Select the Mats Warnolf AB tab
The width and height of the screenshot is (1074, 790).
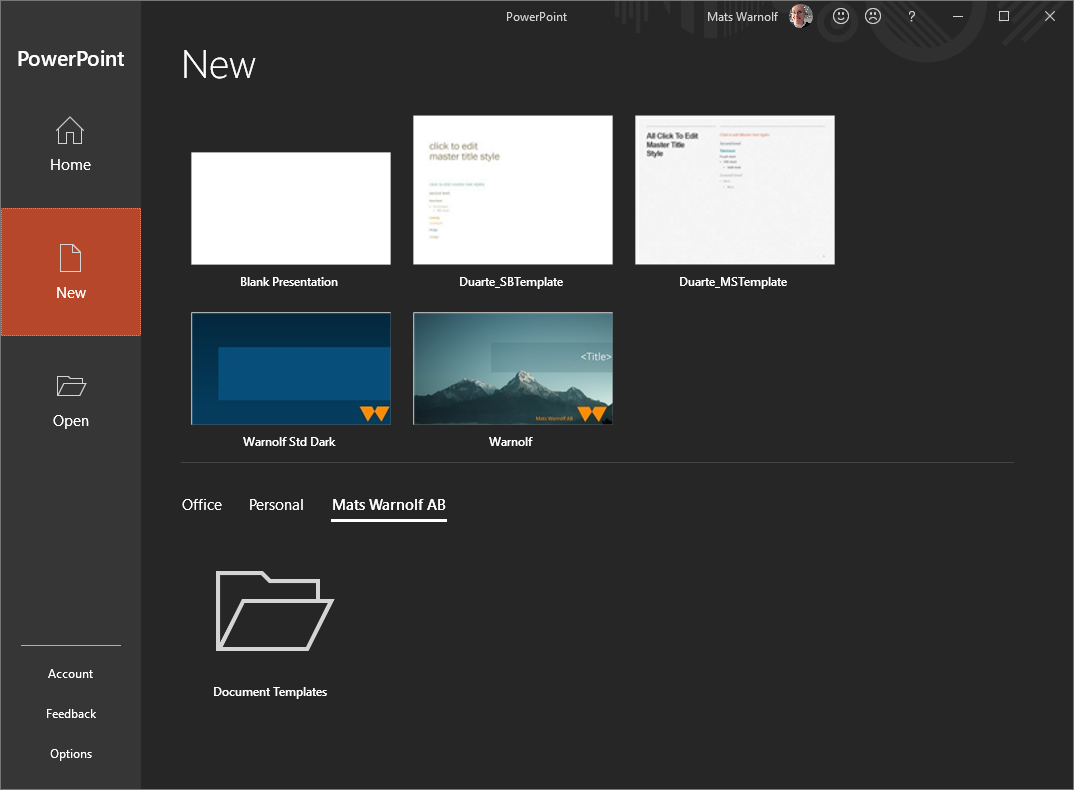[x=388, y=505]
